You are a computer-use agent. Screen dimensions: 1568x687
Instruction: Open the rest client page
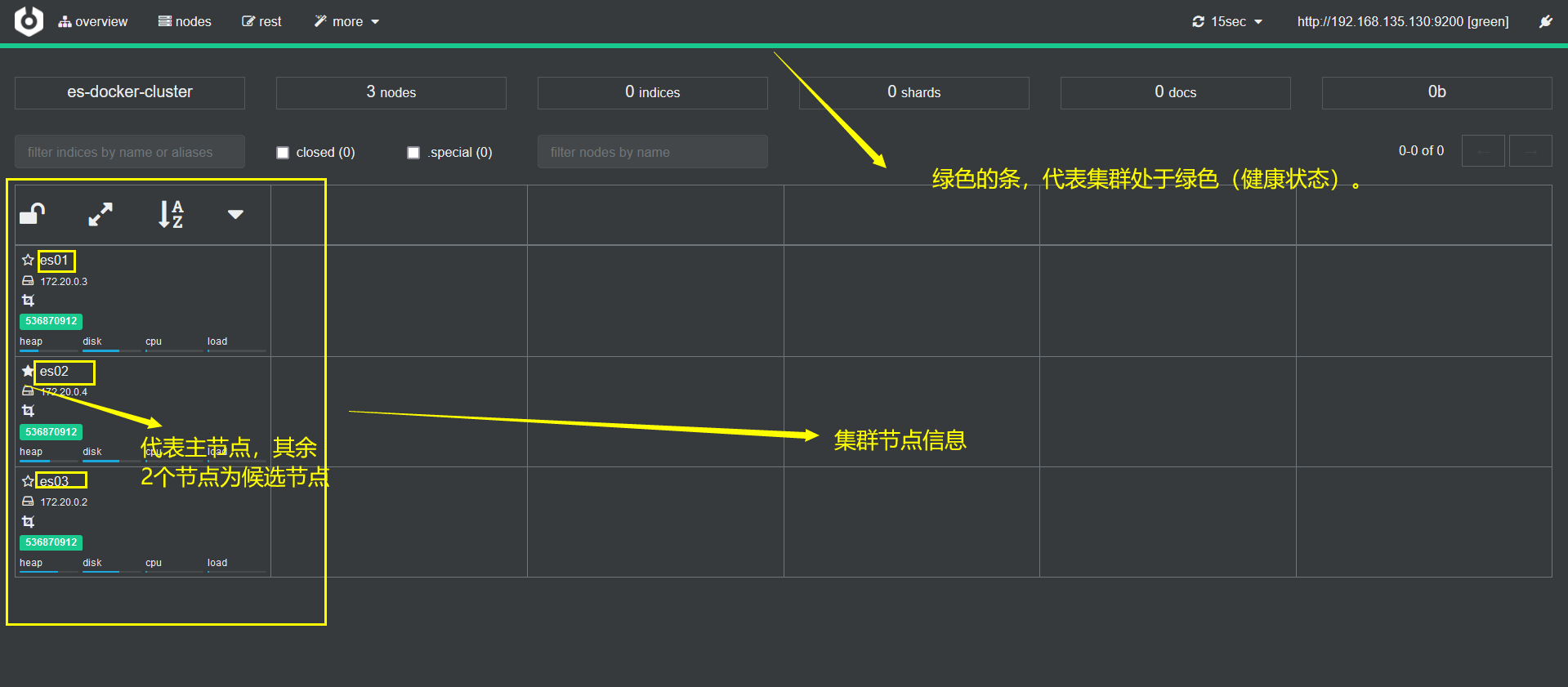click(x=261, y=21)
